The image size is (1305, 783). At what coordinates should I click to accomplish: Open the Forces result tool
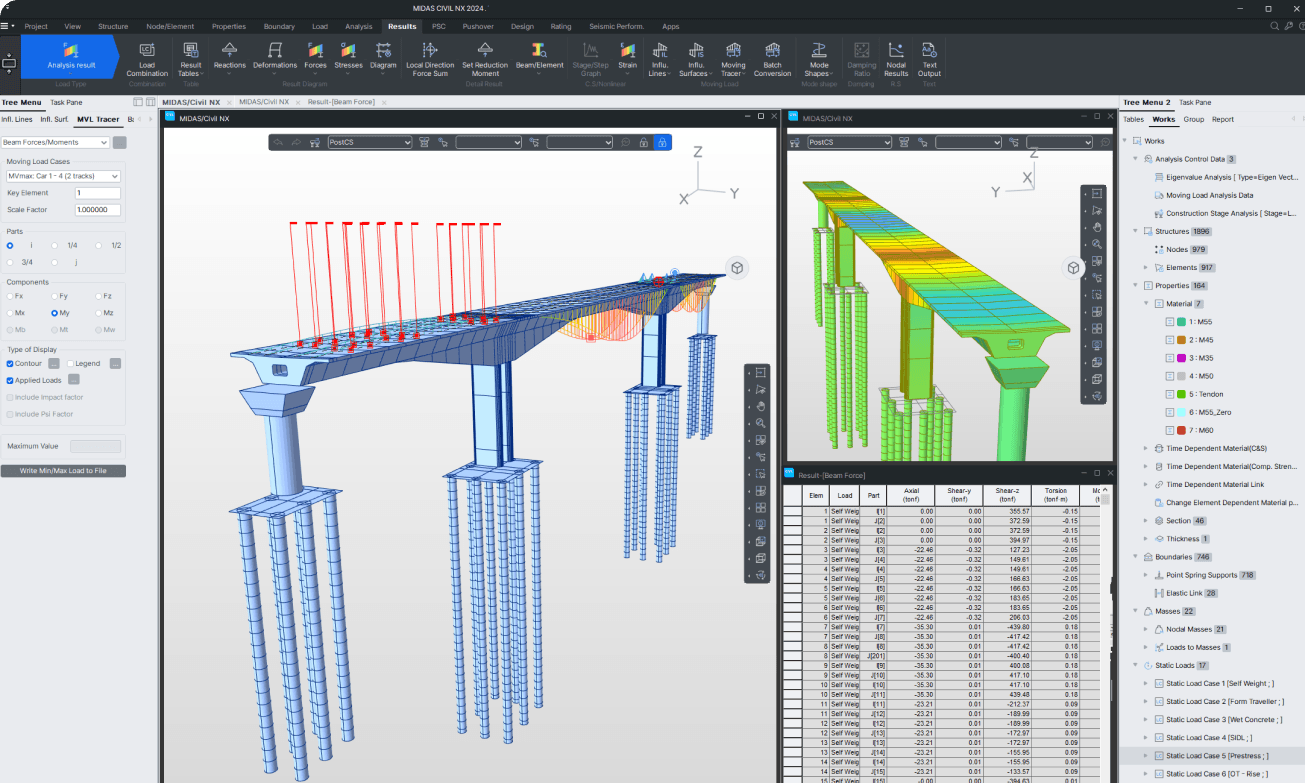click(x=315, y=56)
